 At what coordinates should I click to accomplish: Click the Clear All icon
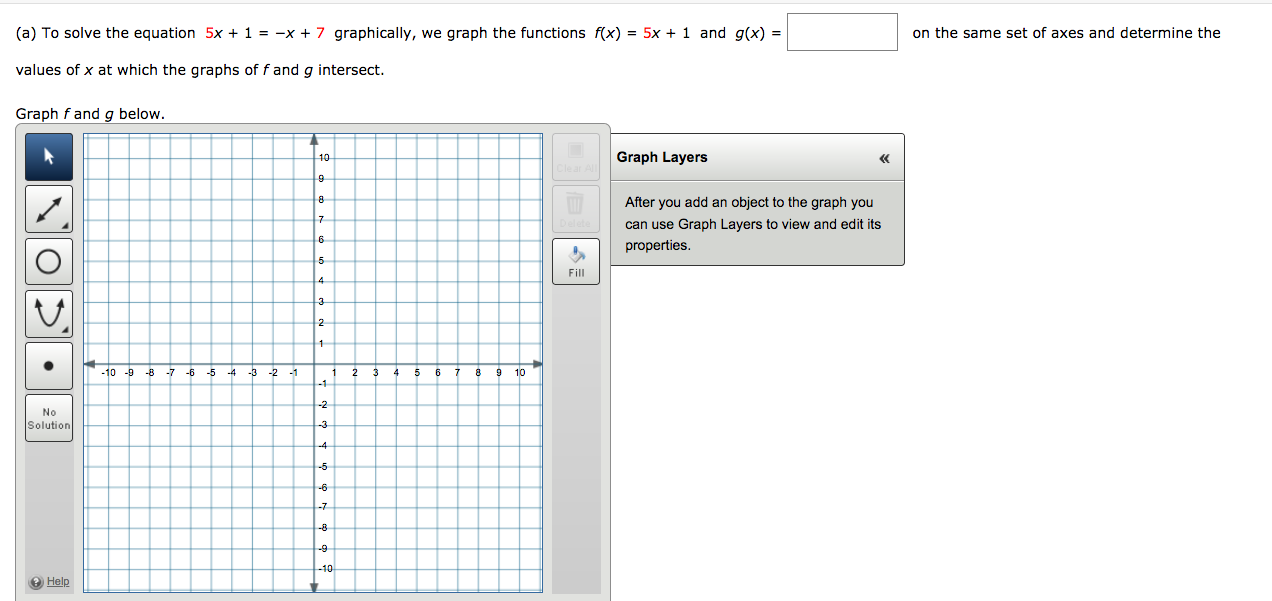pyautogui.click(x=575, y=156)
